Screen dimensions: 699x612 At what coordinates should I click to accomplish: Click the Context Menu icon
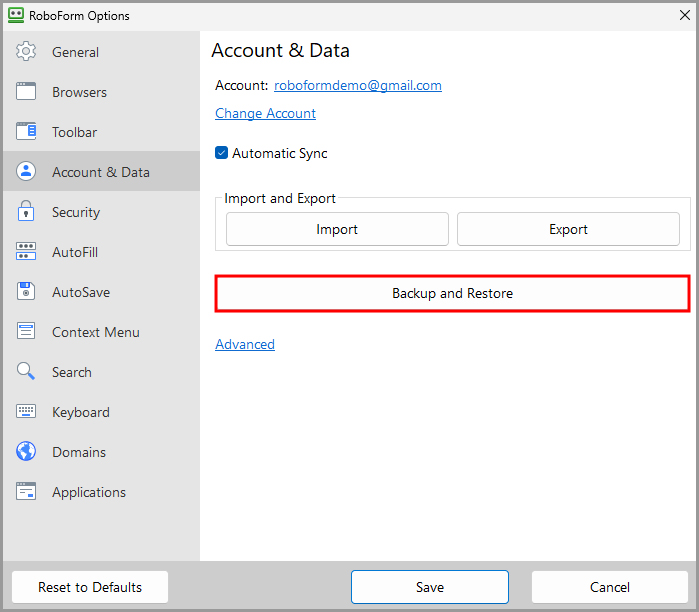26,331
